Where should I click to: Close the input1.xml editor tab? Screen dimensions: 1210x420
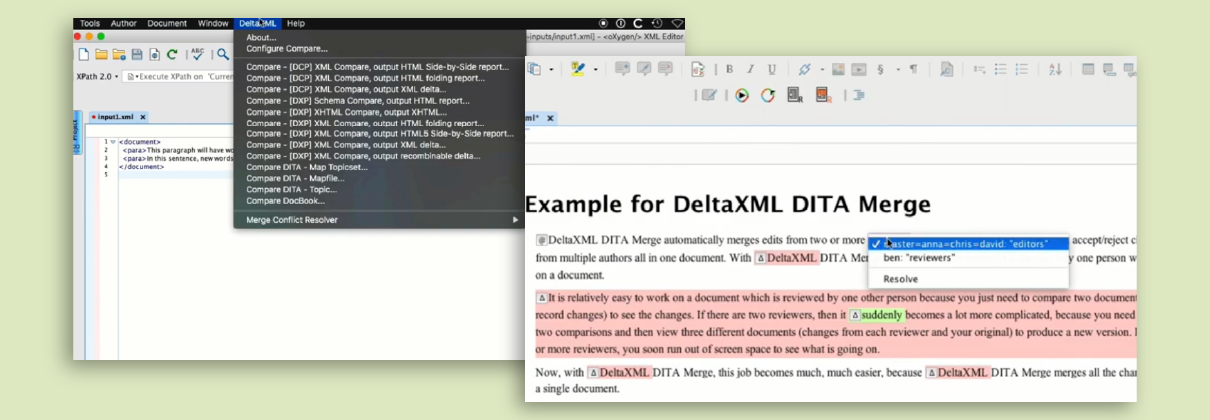[143, 117]
